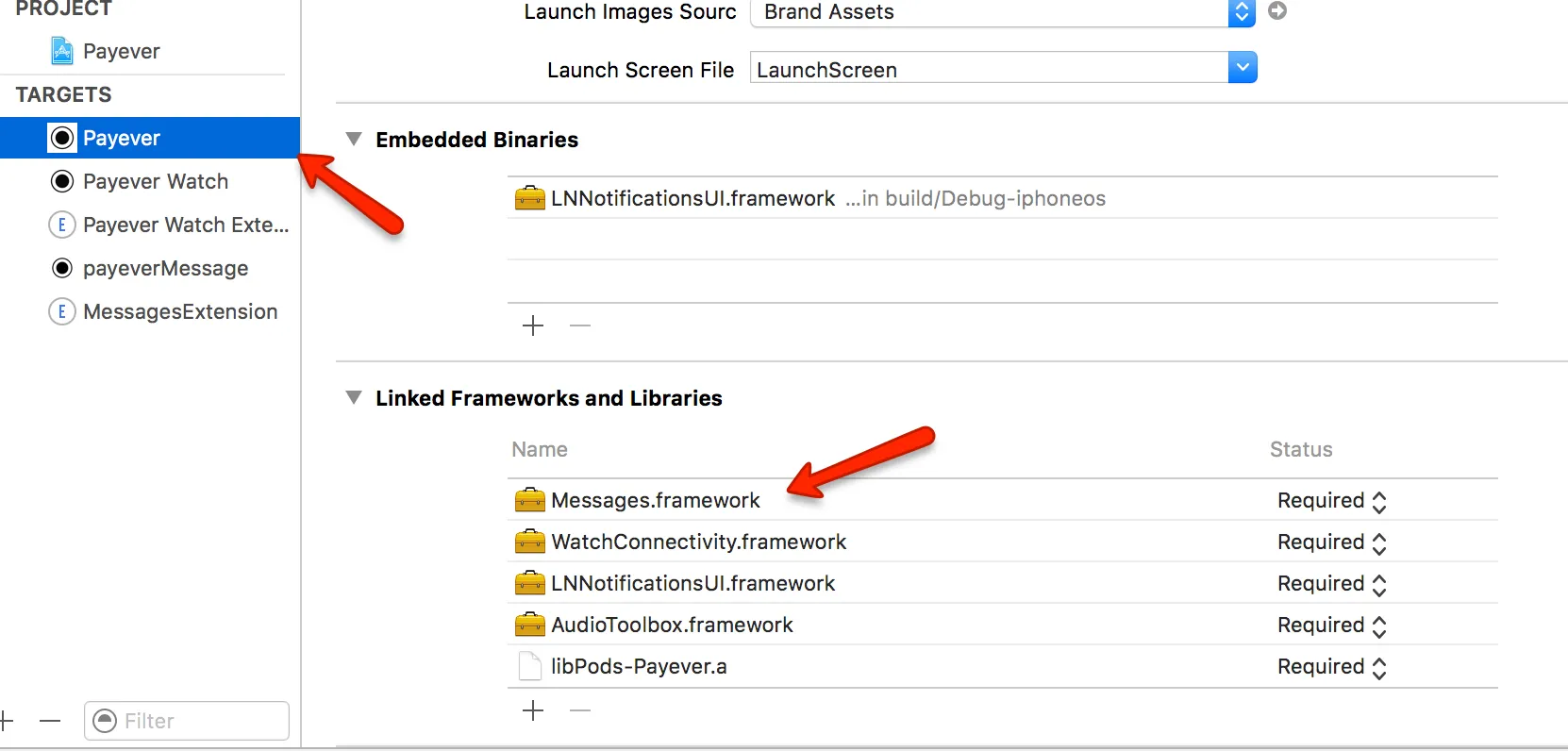1568x751 pixels.
Task: Click the libPods-Payever.a file icon
Action: click(530, 666)
